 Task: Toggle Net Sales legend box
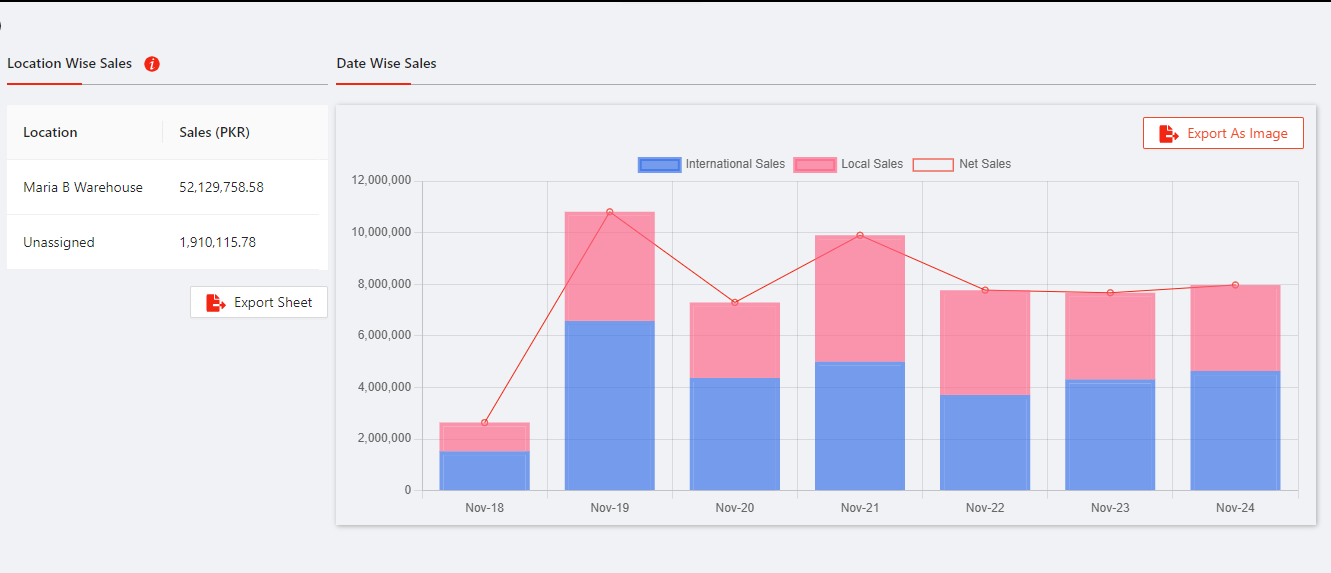pos(933,165)
